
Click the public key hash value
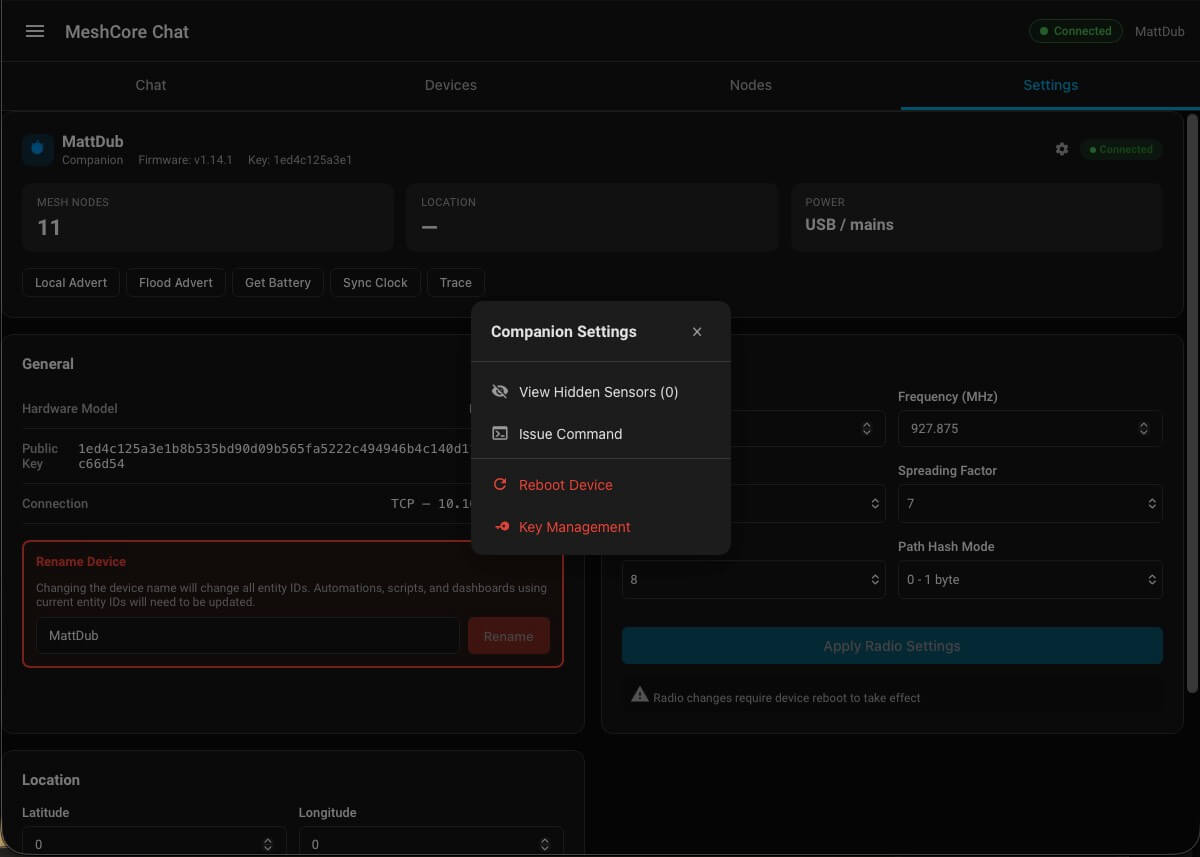click(x=274, y=456)
